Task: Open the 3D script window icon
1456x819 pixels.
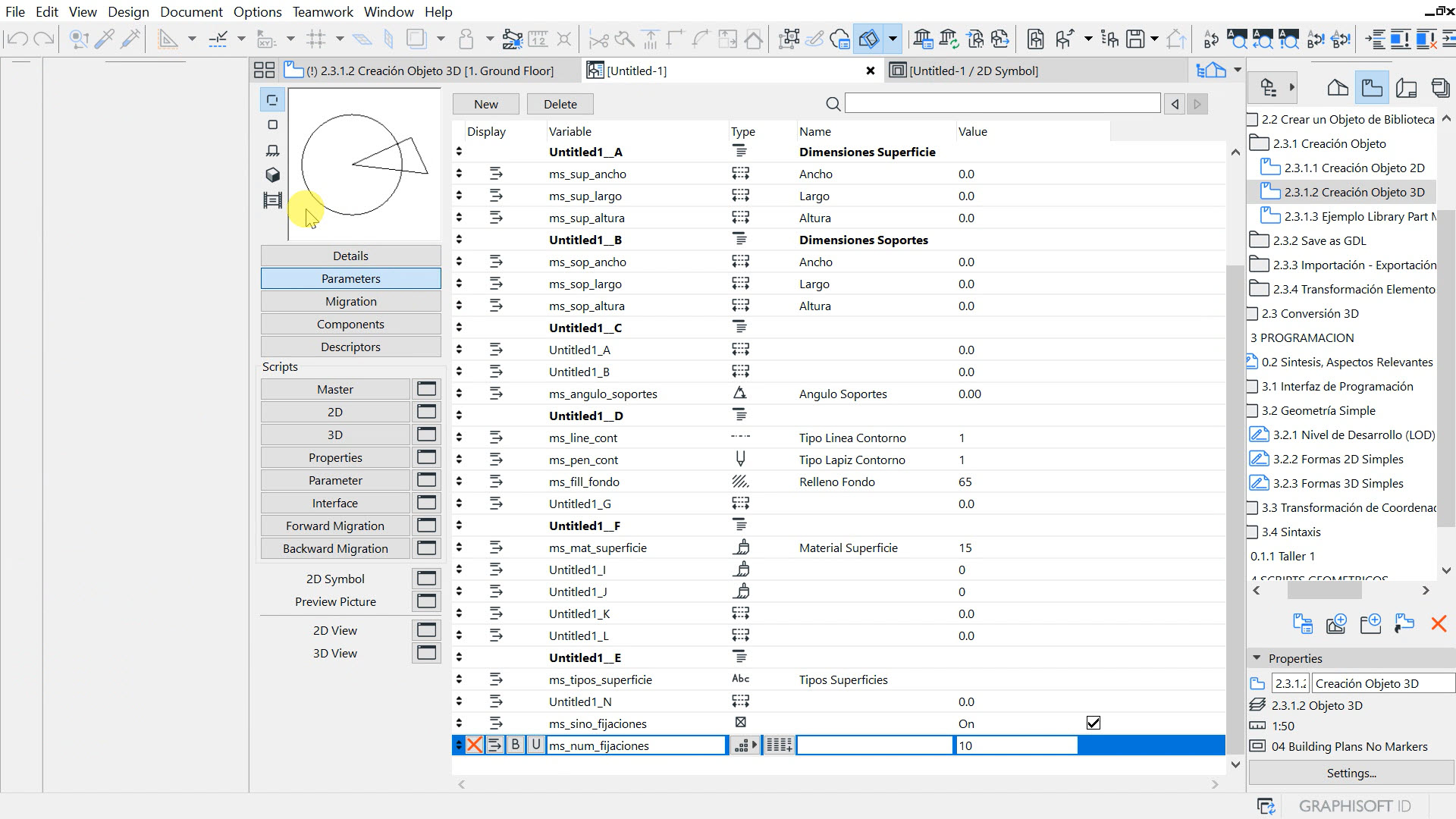Action: coord(426,435)
